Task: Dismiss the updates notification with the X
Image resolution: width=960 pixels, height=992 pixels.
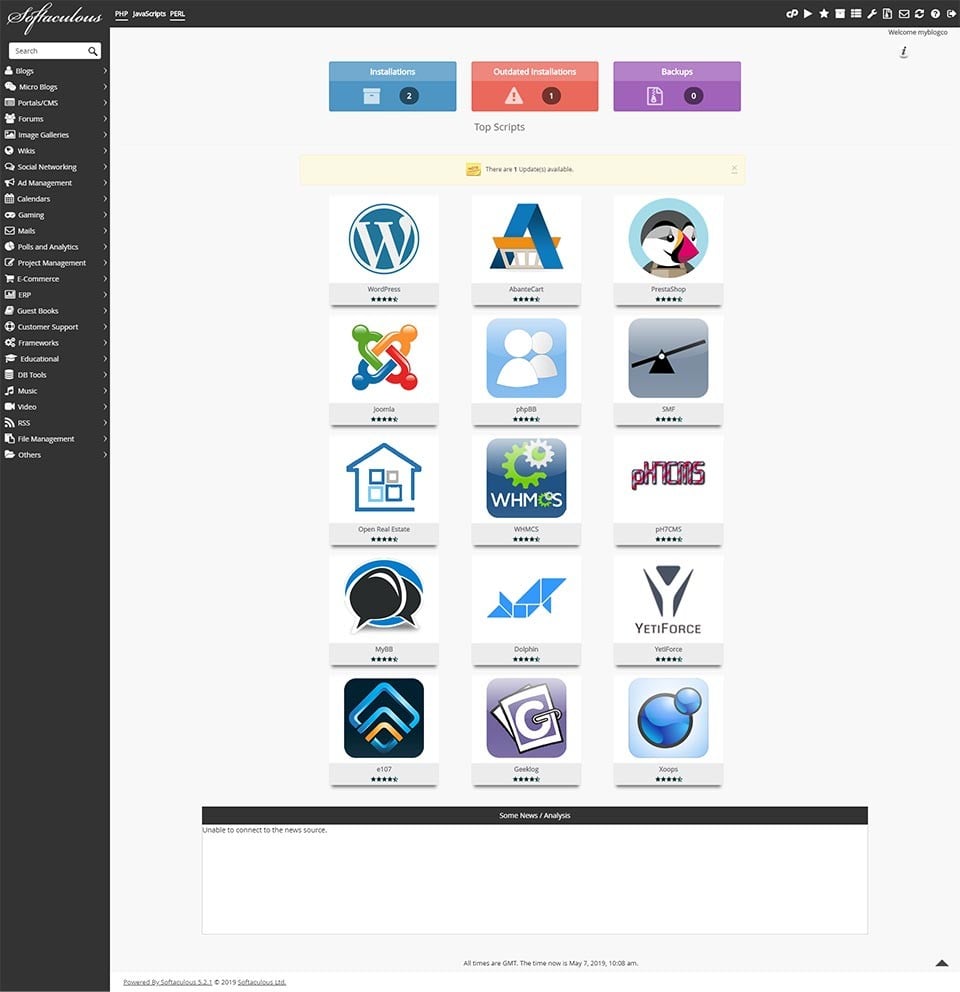Action: click(x=735, y=168)
